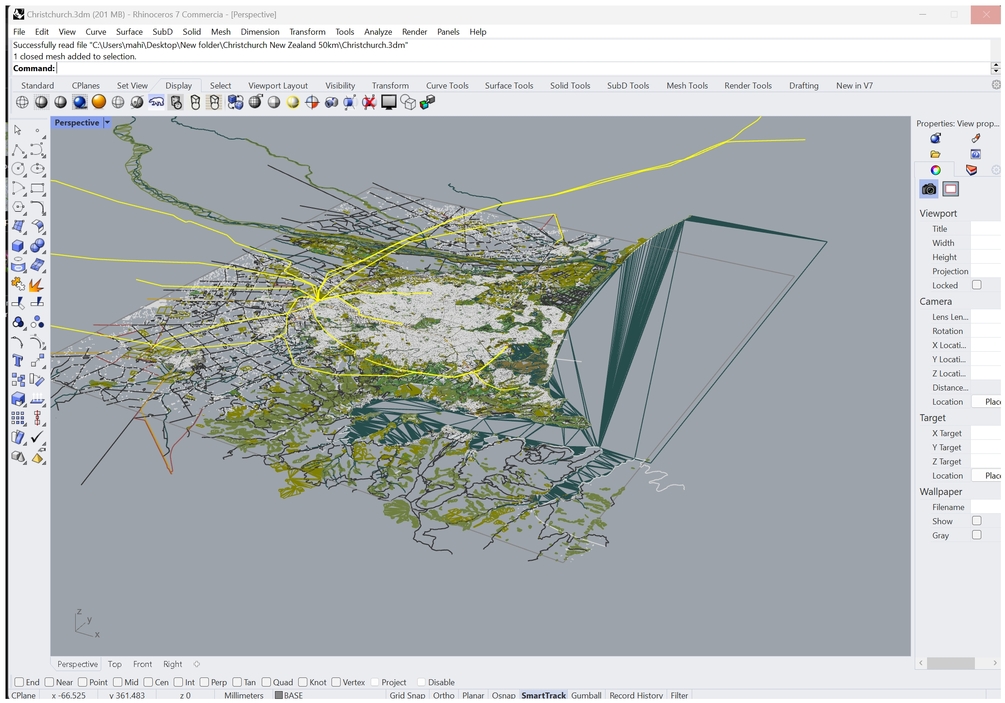The width and height of the screenshot is (1005, 703).
Task: Open the color wheel properties tab
Action: click(x=936, y=170)
